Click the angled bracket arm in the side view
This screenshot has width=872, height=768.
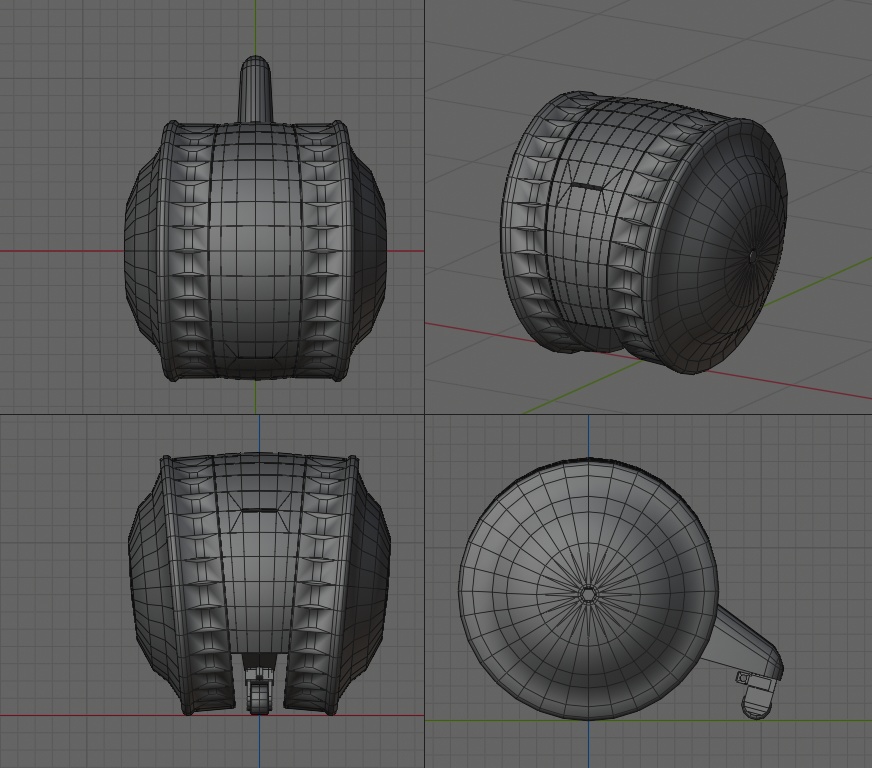(742, 640)
